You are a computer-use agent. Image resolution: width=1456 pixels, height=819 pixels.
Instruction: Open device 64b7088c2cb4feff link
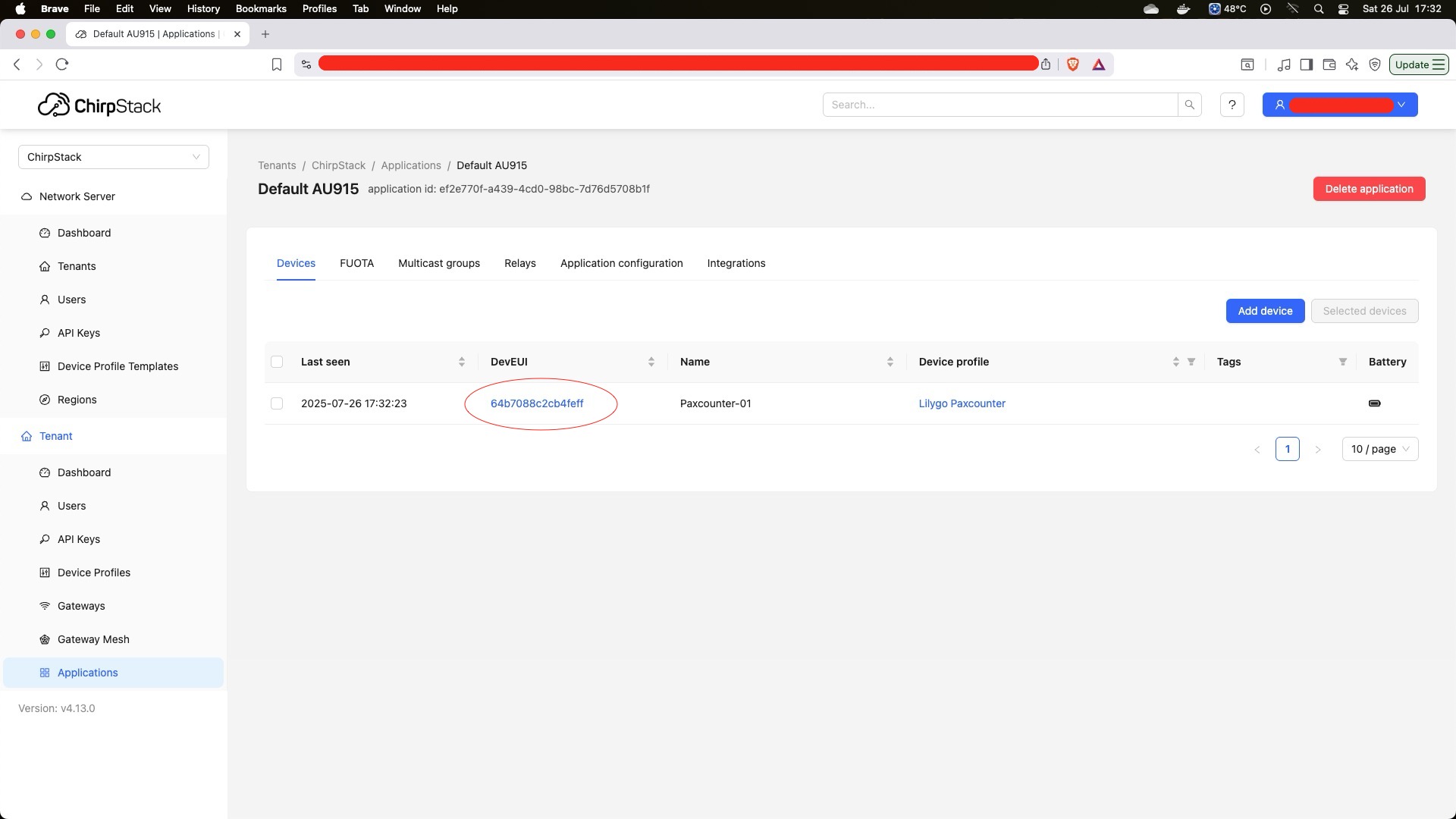[537, 403]
